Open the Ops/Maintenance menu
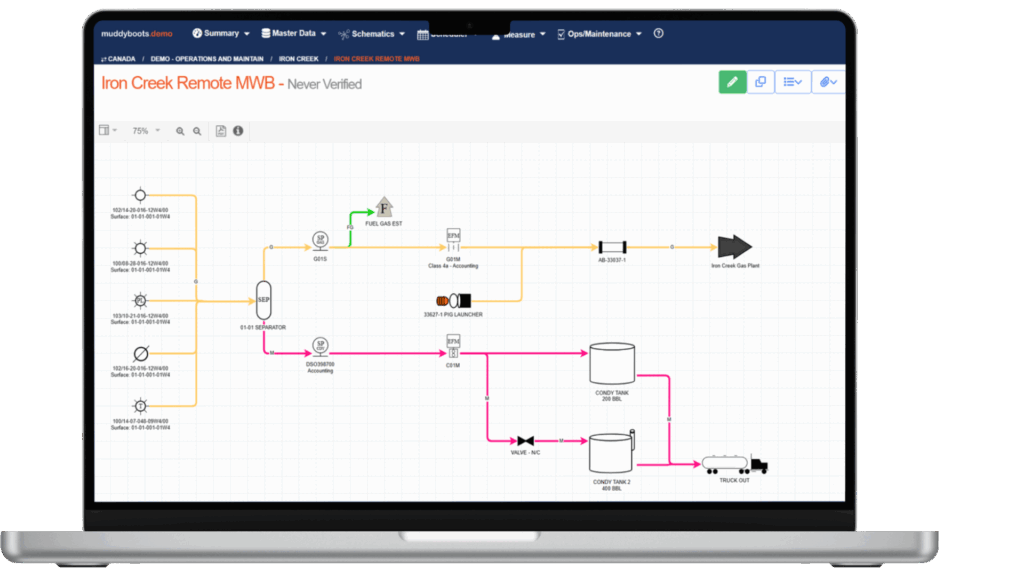 pos(600,34)
